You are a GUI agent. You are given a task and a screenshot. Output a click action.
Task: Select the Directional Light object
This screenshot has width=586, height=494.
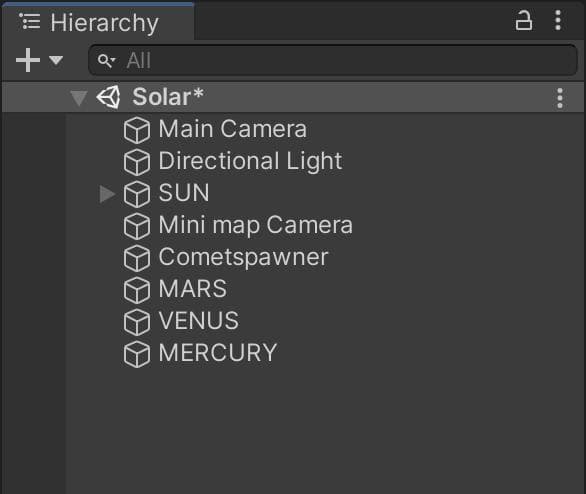pos(250,161)
